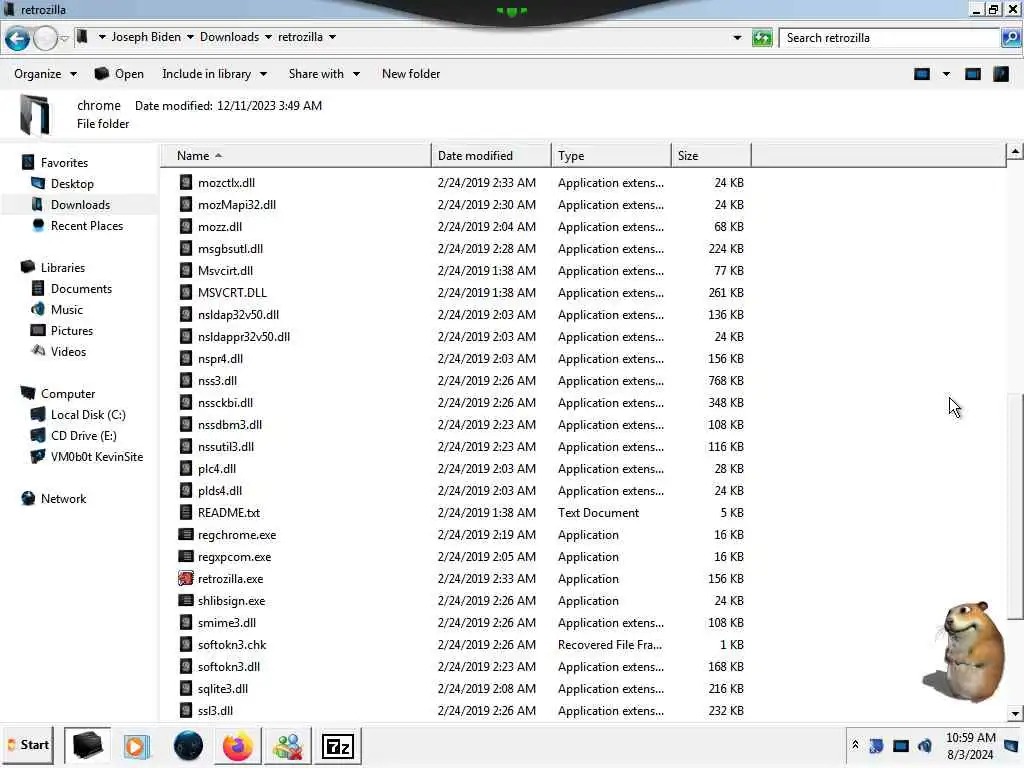Click the network monitor tray icon
The height and width of the screenshot is (768, 1024).
click(x=901, y=745)
